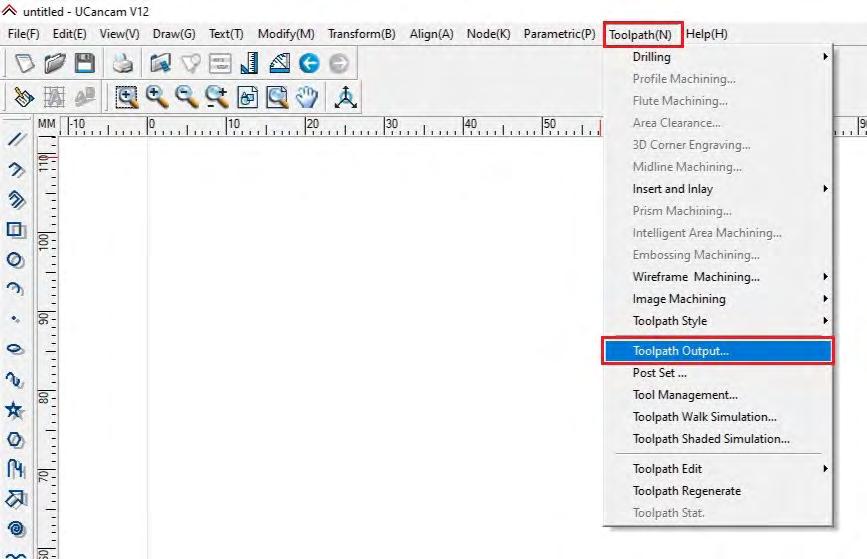The width and height of the screenshot is (867, 559).
Task: Open the Edit(E) menu
Action: (x=70, y=34)
